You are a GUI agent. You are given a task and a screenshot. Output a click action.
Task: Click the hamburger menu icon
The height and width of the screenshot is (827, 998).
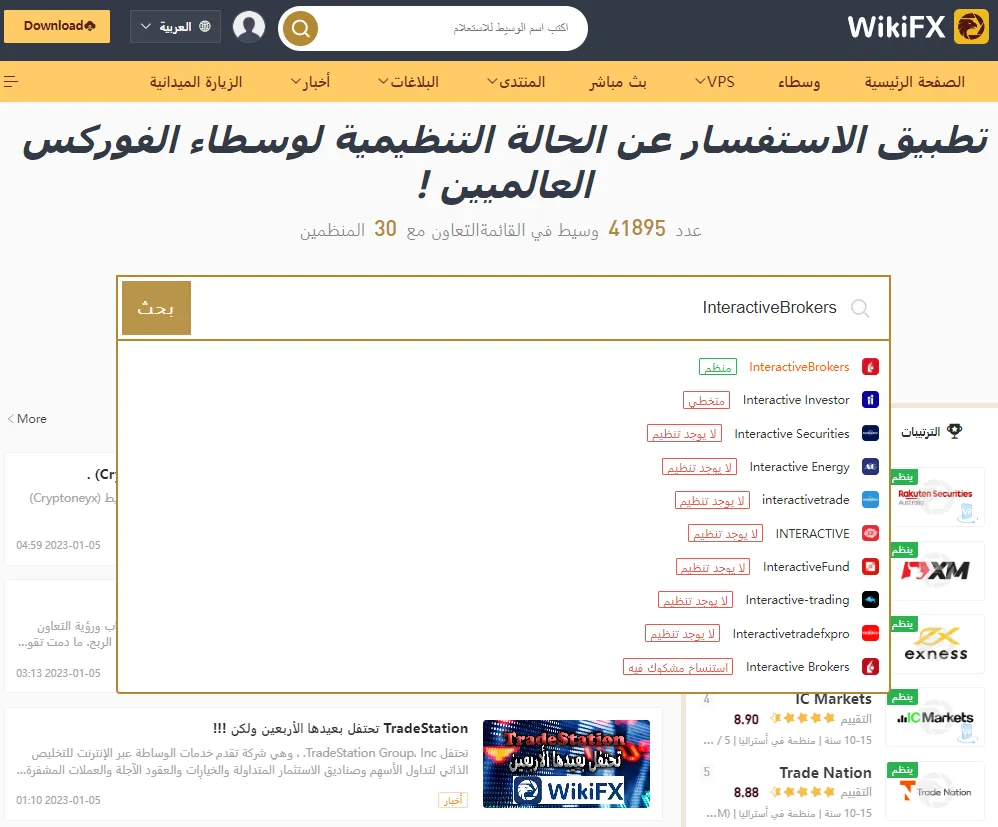point(11,81)
